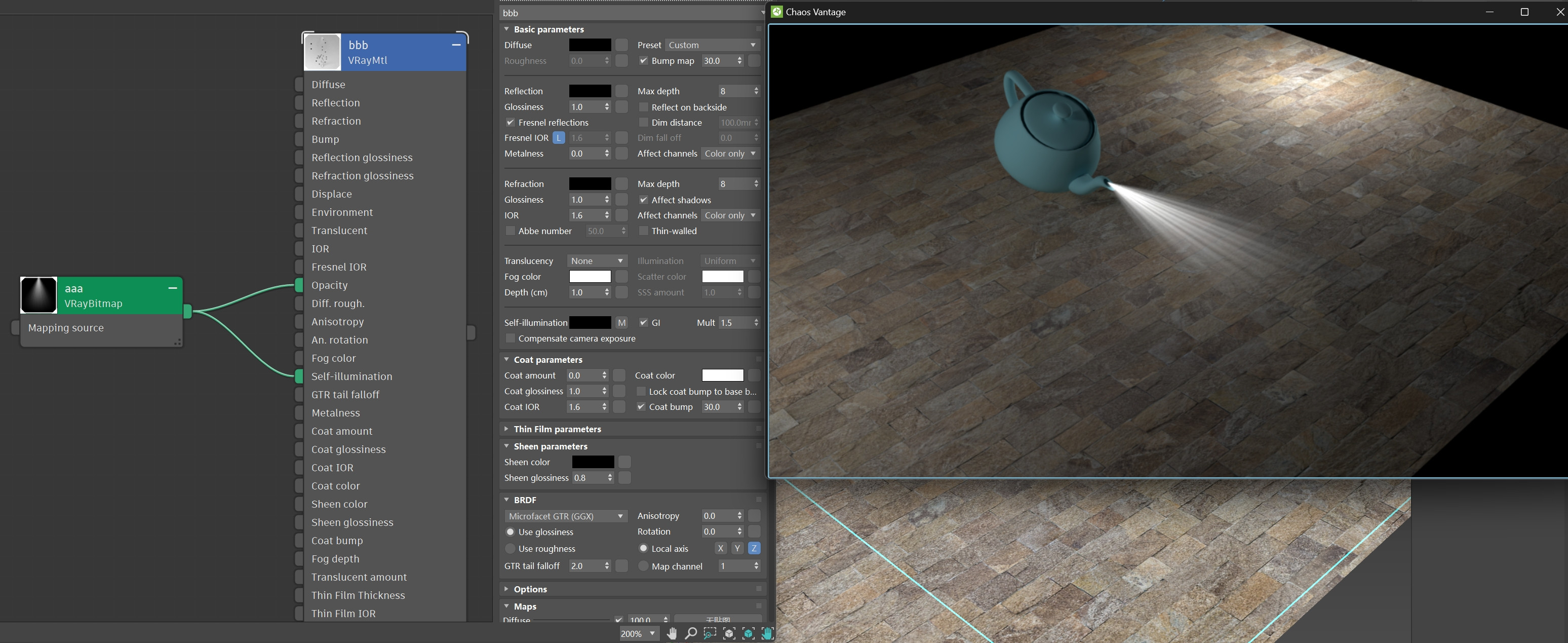Enable Abbe number checkbox
This screenshot has height=643, width=1568.
510,231
